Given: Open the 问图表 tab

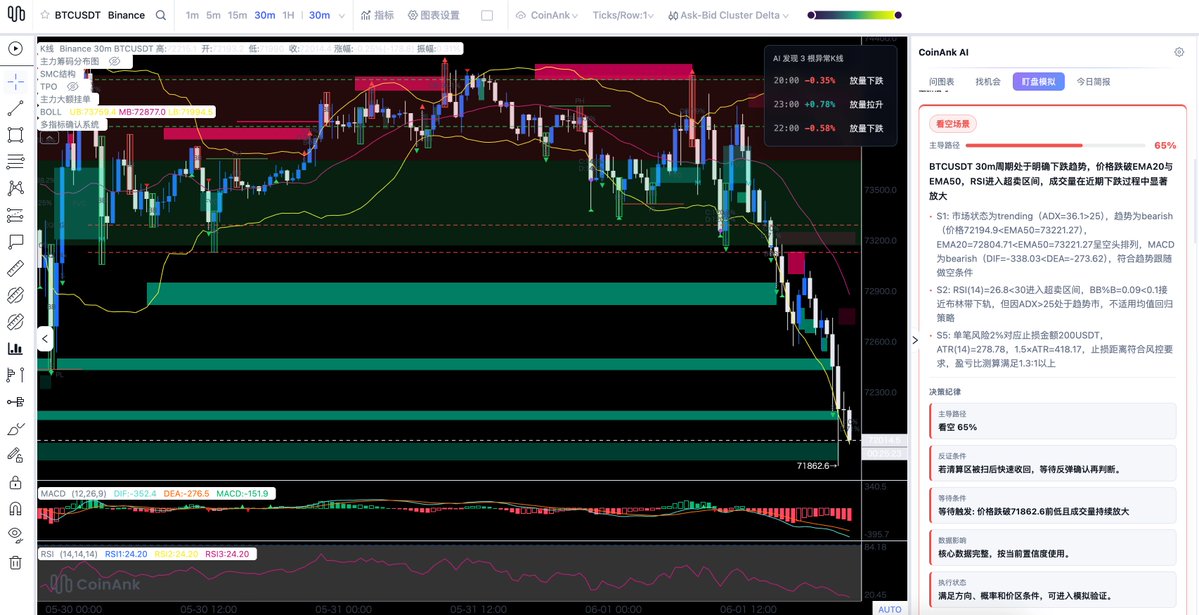Looking at the screenshot, I should (941, 82).
